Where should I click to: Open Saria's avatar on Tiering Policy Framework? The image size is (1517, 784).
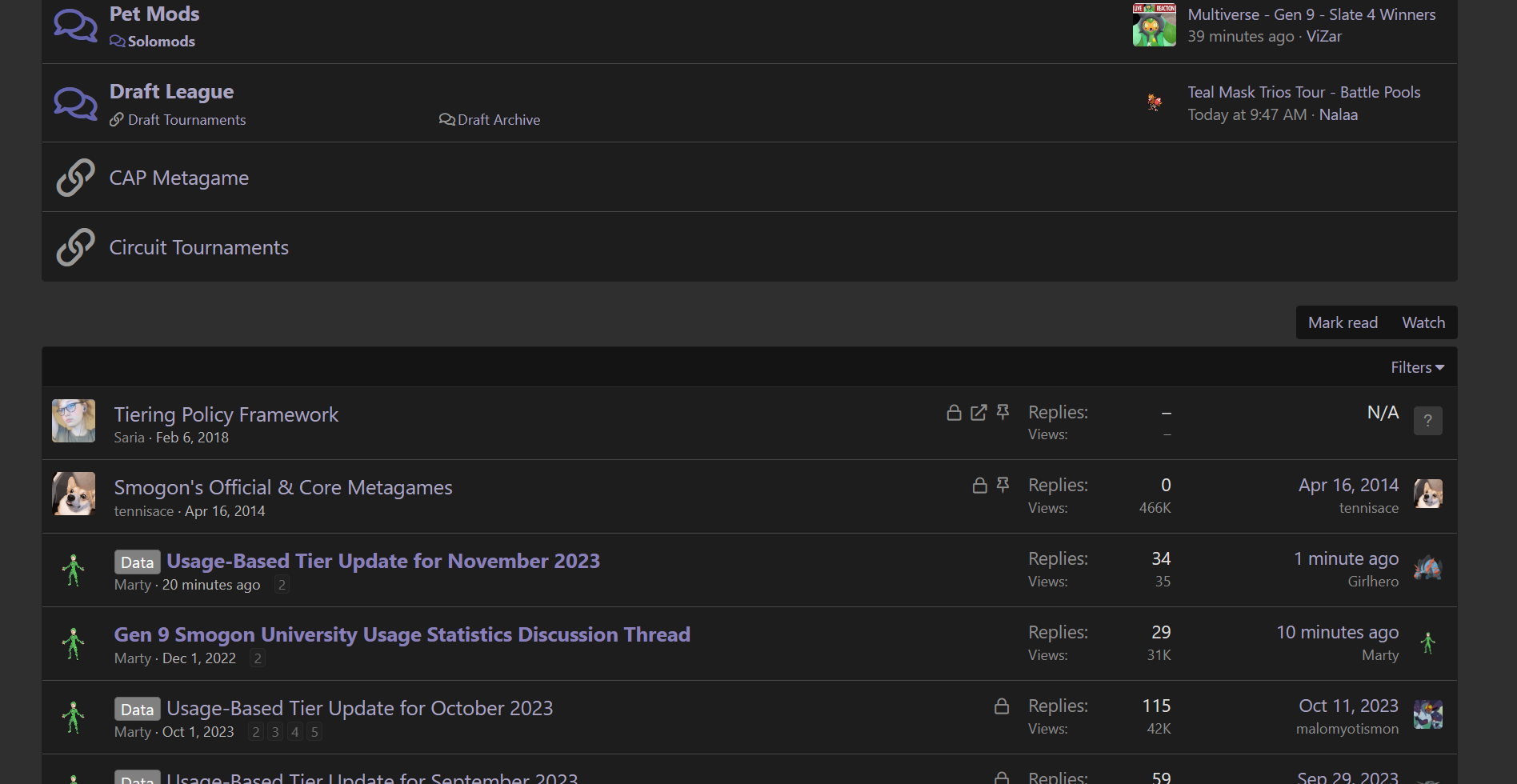tap(74, 421)
